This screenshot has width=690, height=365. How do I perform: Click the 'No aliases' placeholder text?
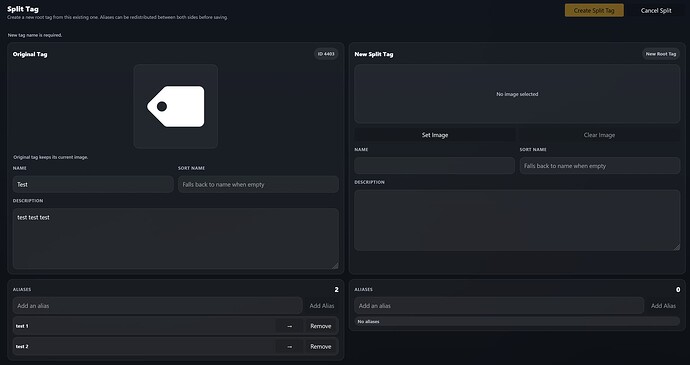pos(368,321)
